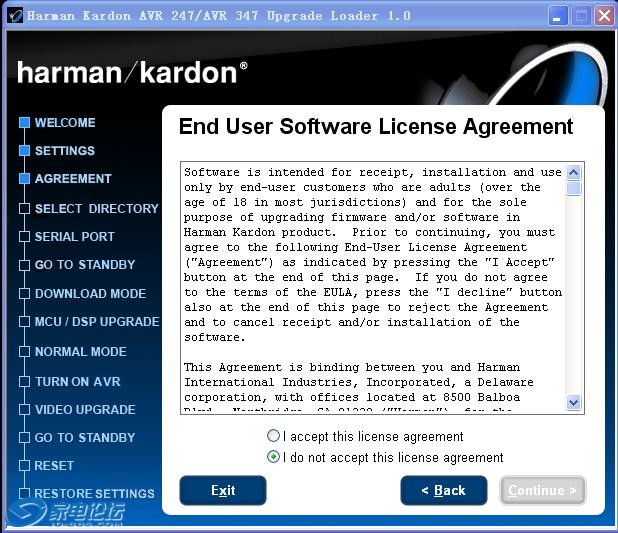The image size is (618, 533).
Task: Click the filled AGREEMENT step marker
Action: (24, 179)
